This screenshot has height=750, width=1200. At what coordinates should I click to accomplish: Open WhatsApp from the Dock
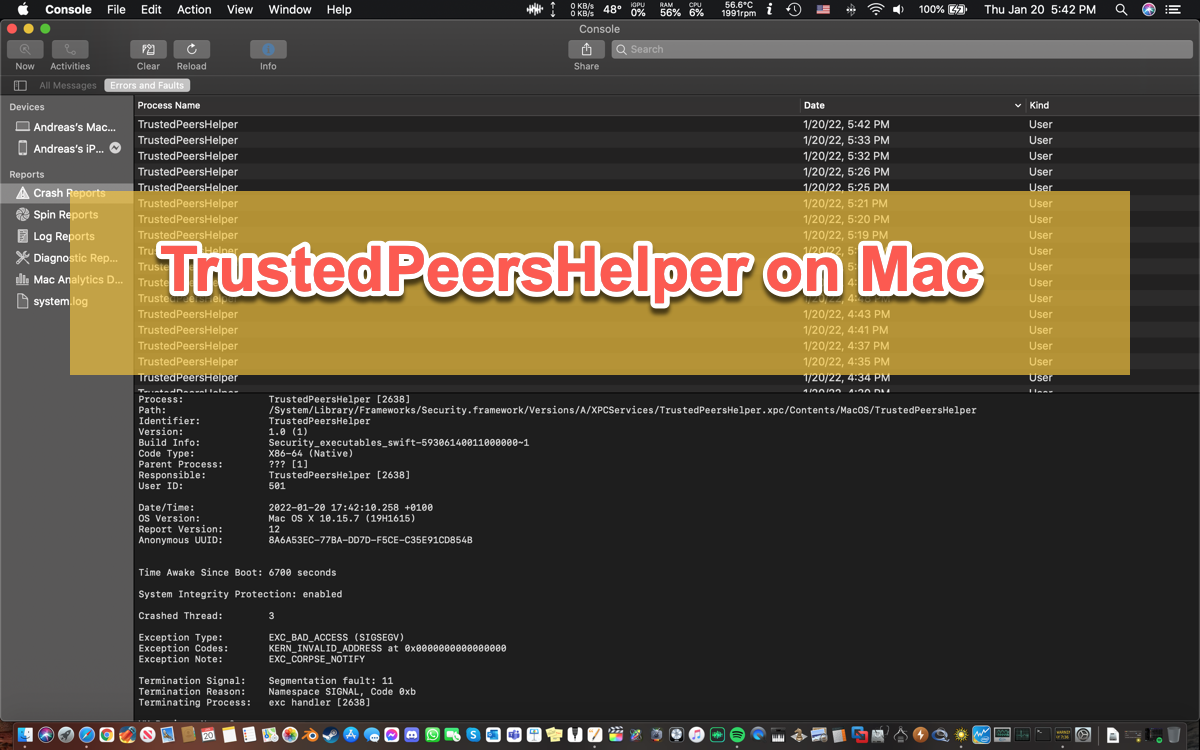coord(432,735)
